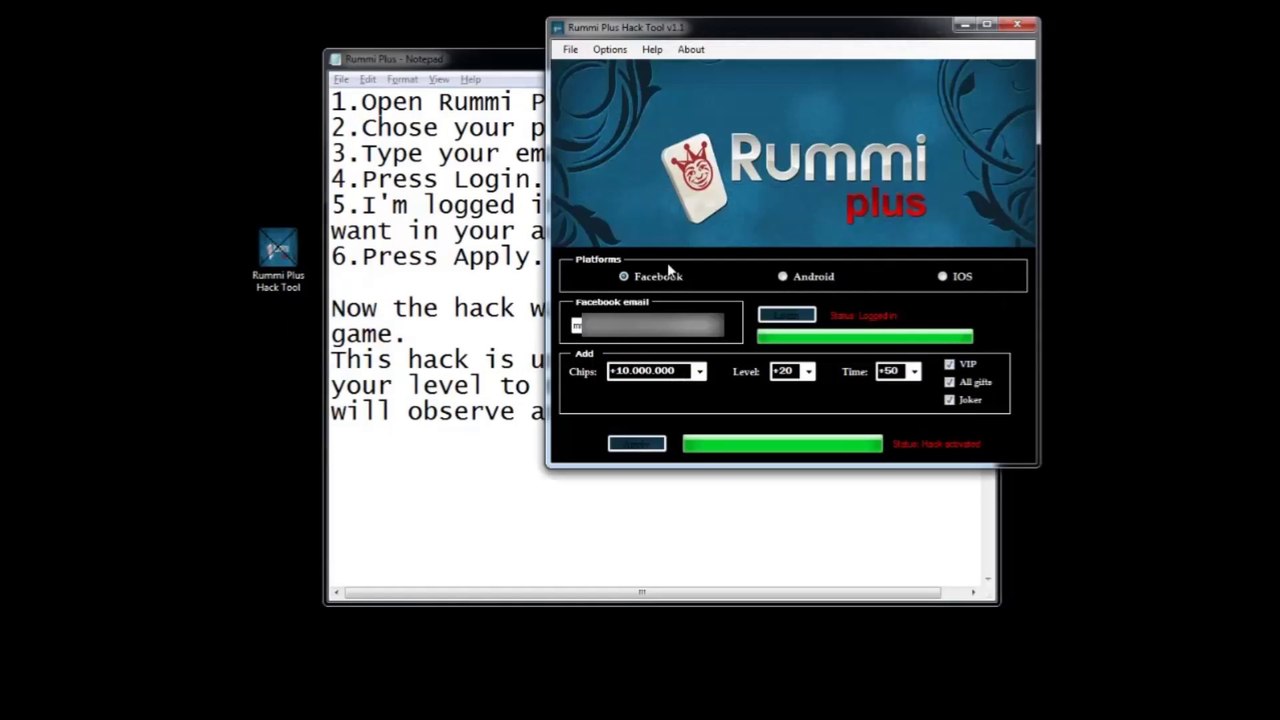
Task: Click the Notepad vertical scroll down arrow
Action: pyautogui.click(x=988, y=578)
